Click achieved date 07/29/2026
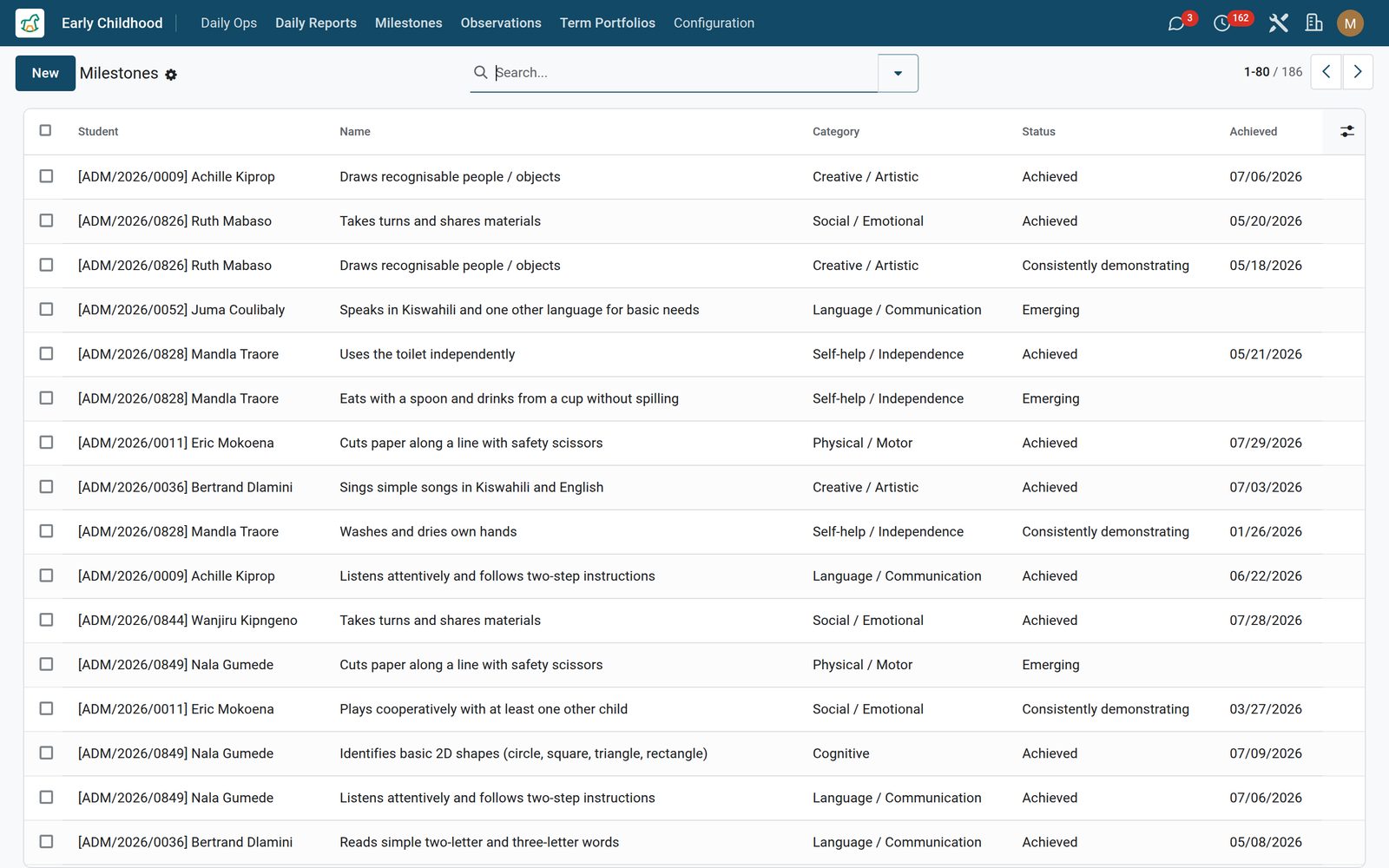The height and width of the screenshot is (868, 1389). click(x=1266, y=443)
